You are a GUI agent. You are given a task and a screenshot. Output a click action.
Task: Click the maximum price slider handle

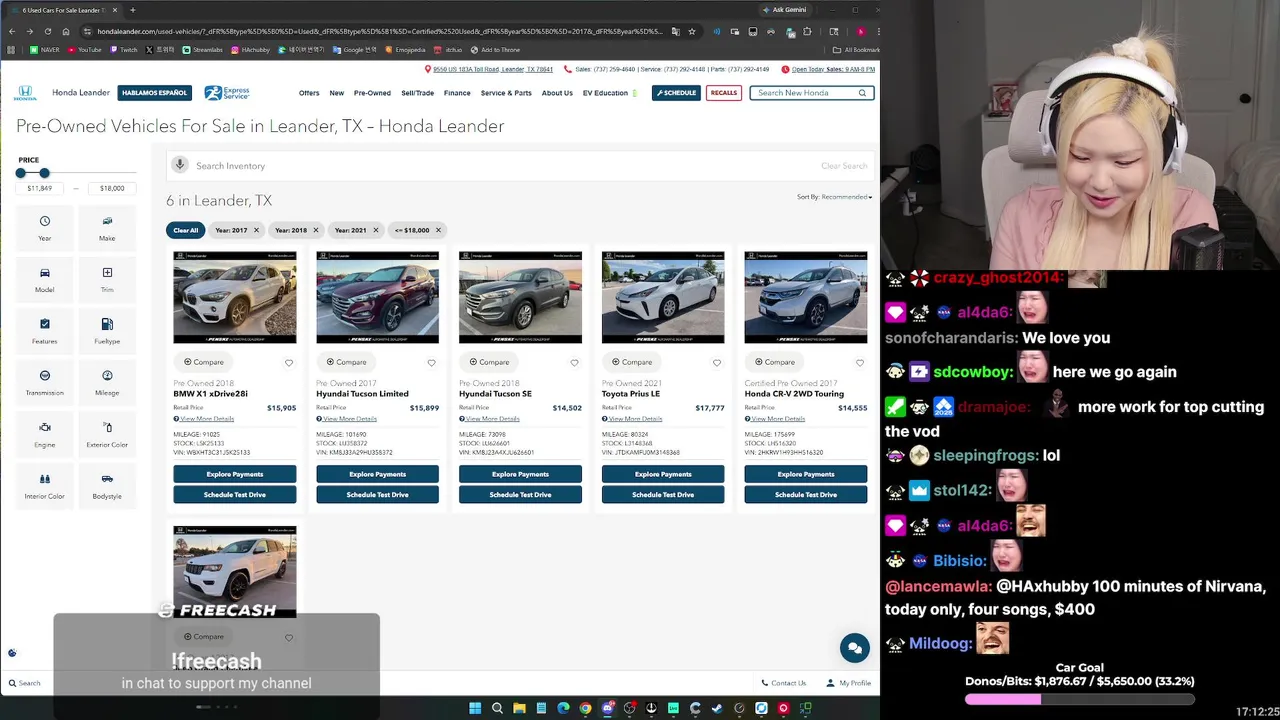click(x=44, y=173)
